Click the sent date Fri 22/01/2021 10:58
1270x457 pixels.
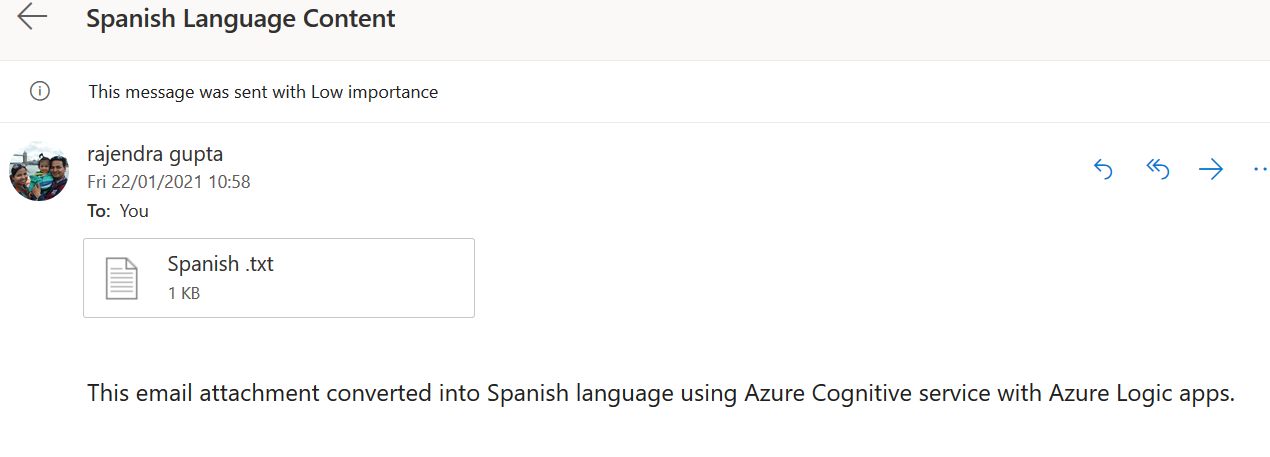tap(169, 182)
